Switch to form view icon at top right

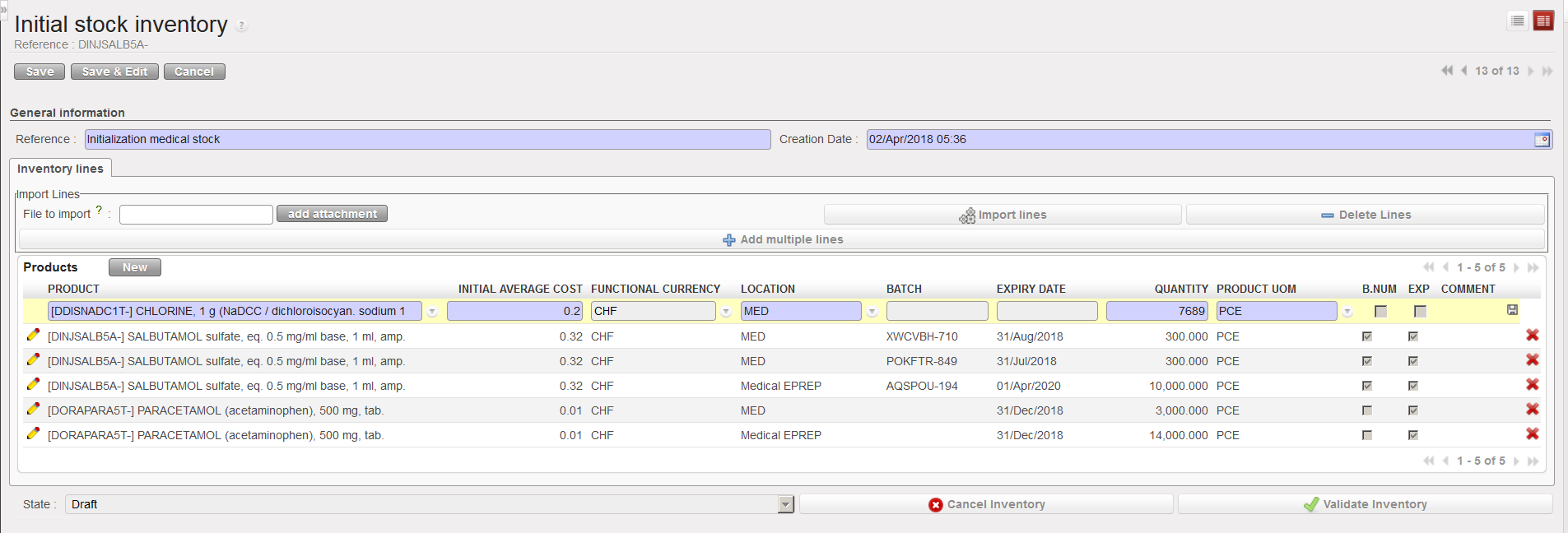point(1543,21)
